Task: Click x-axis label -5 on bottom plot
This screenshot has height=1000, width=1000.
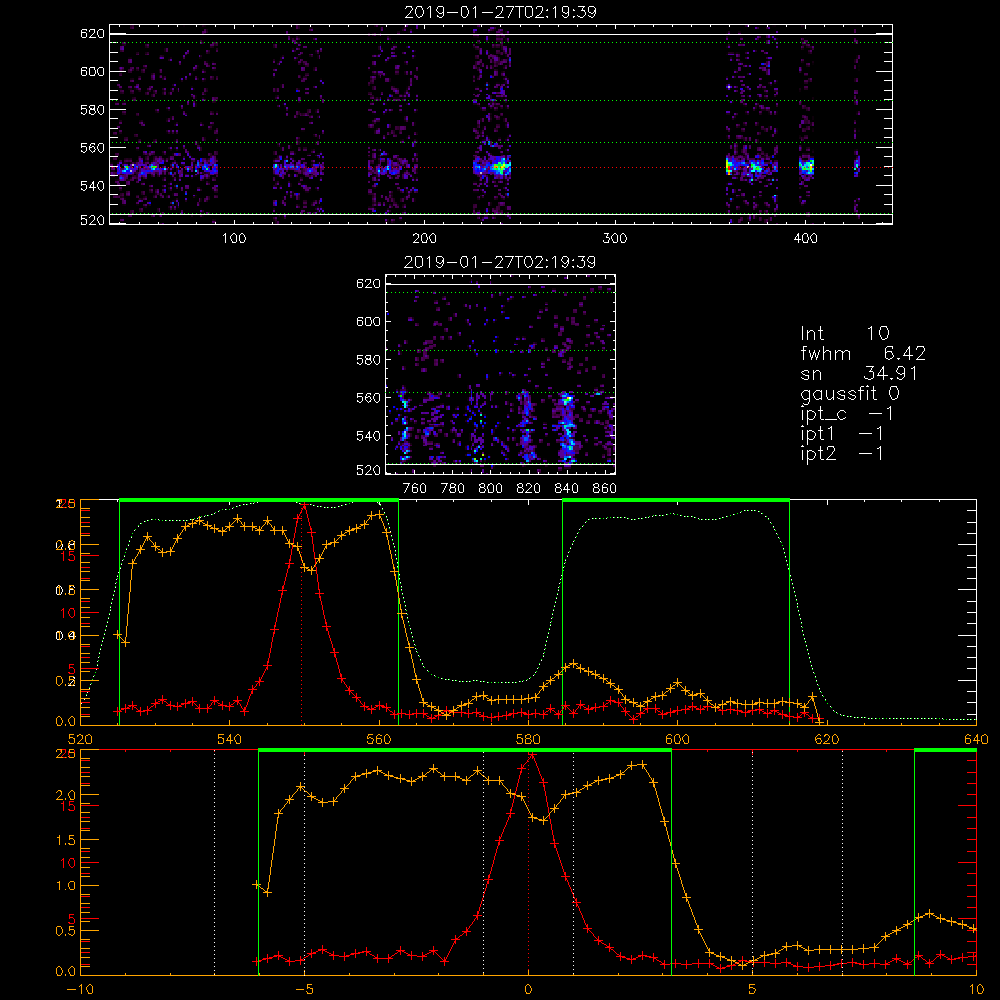Action: point(304,990)
